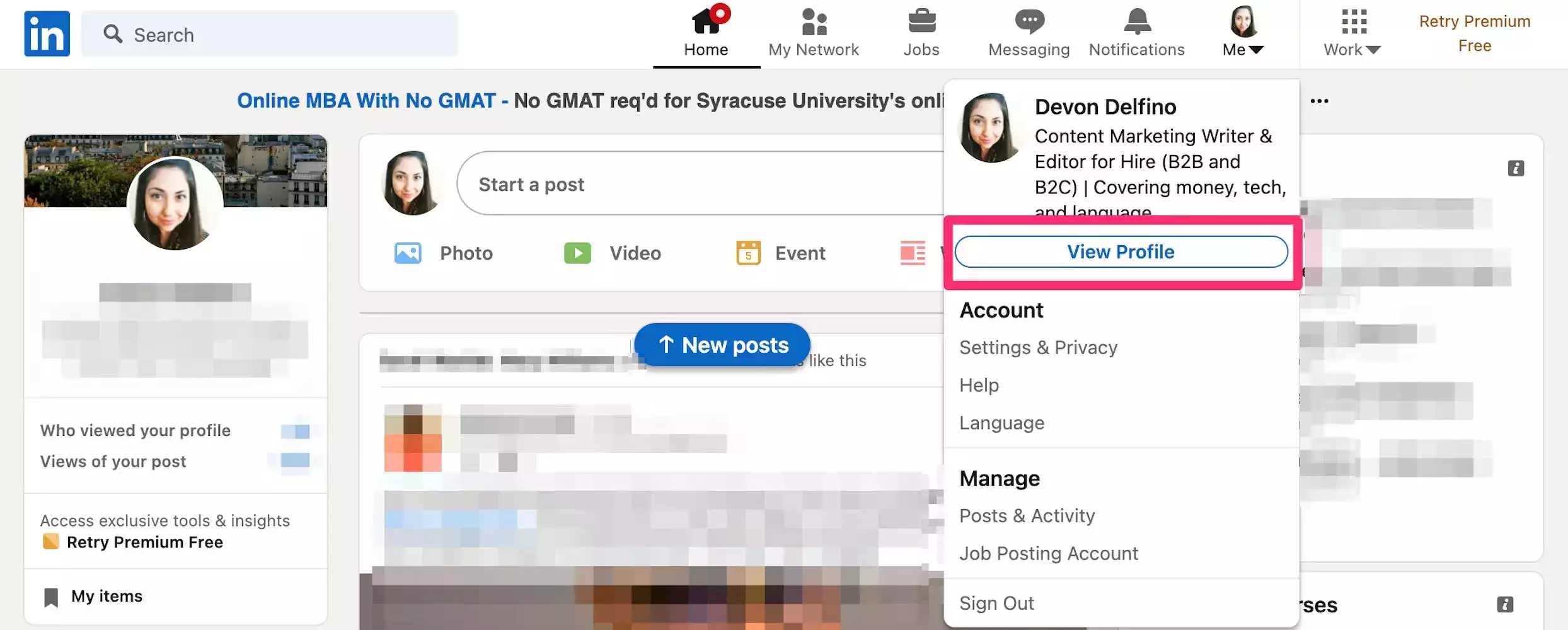
Task: Expand the Work apps dropdown
Action: [1352, 33]
